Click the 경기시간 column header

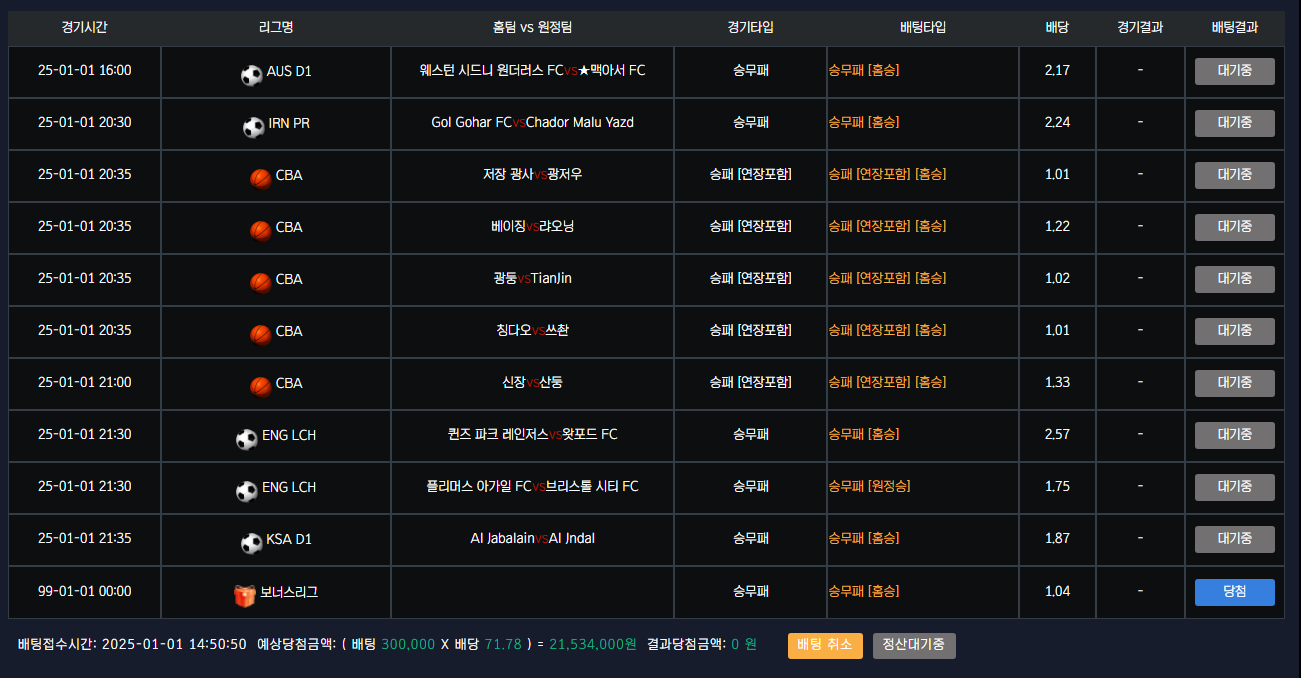pyautogui.click(x=84, y=28)
